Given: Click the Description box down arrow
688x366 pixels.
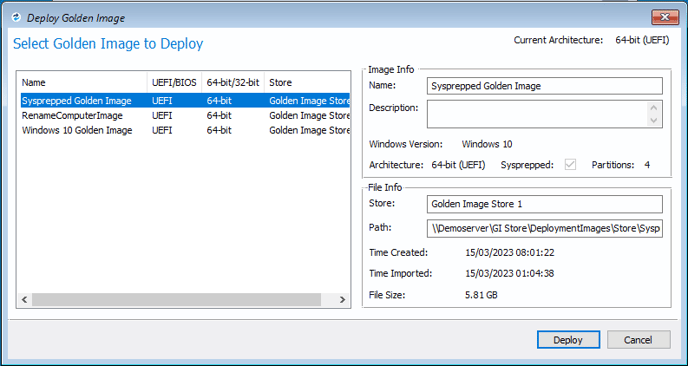Looking at the screenshot, I should coord(653,120).
